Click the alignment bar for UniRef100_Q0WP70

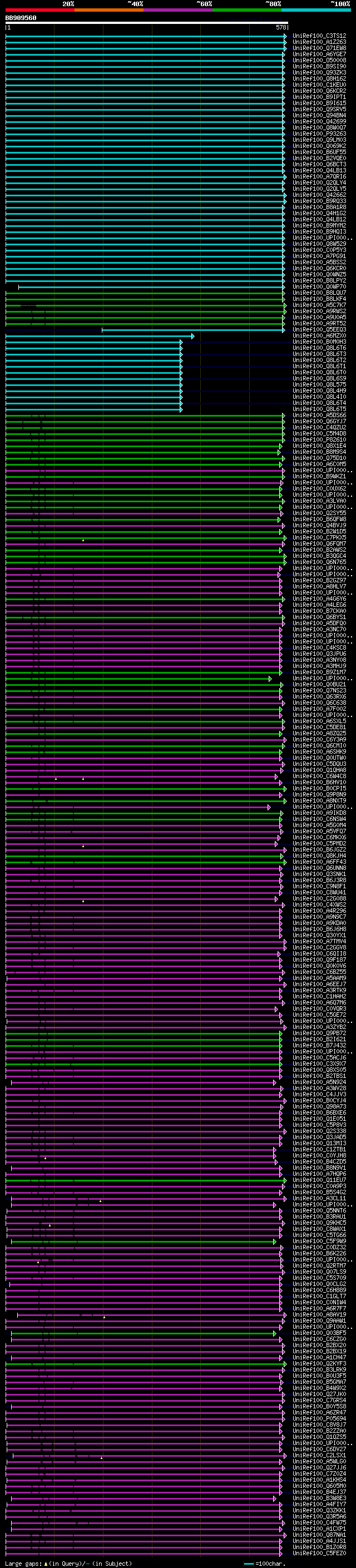pos(151,288)
